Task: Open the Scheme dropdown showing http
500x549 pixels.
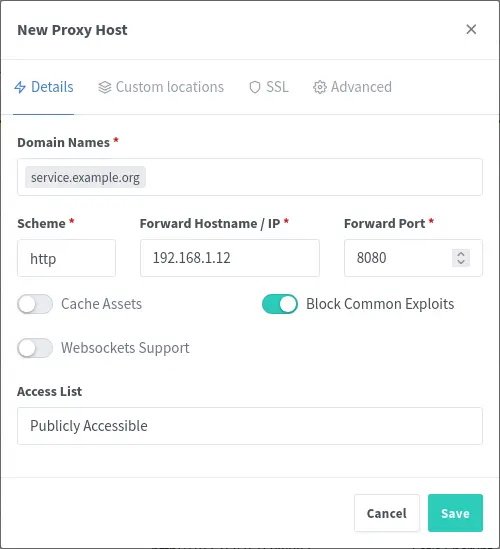Action: [x=67, y=258]
